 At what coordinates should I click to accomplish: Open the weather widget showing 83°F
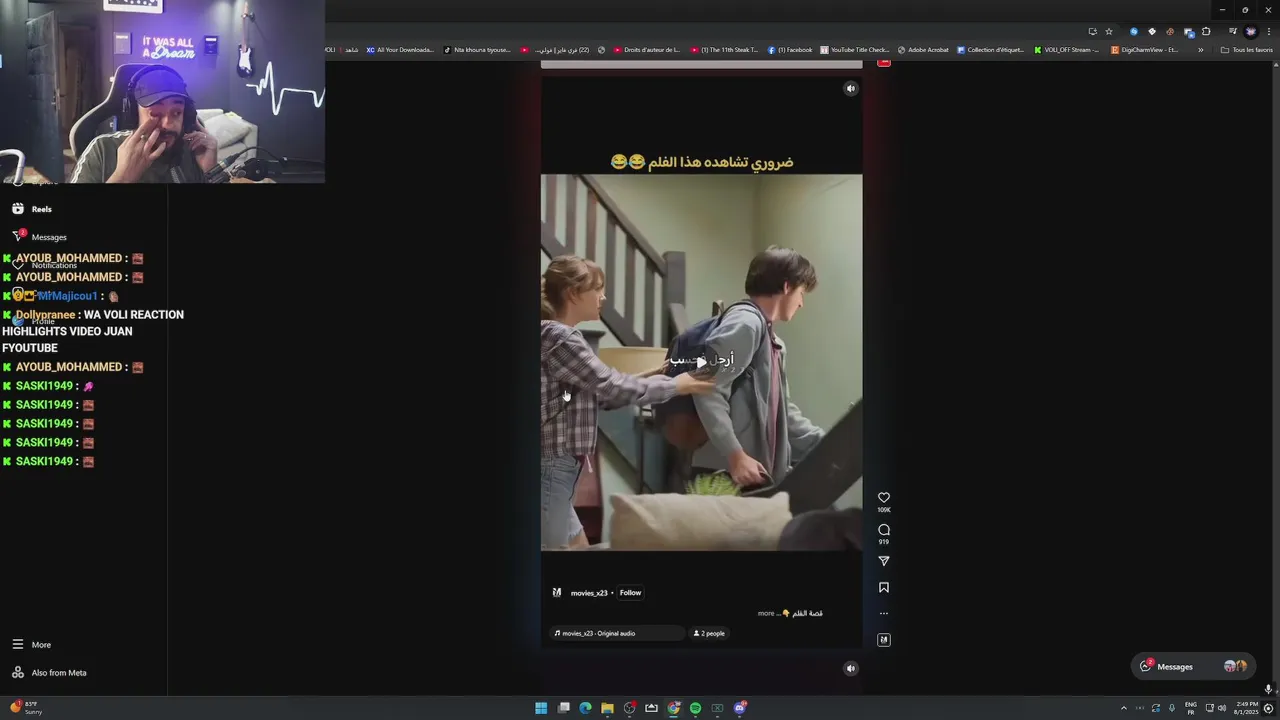(26, 708)
